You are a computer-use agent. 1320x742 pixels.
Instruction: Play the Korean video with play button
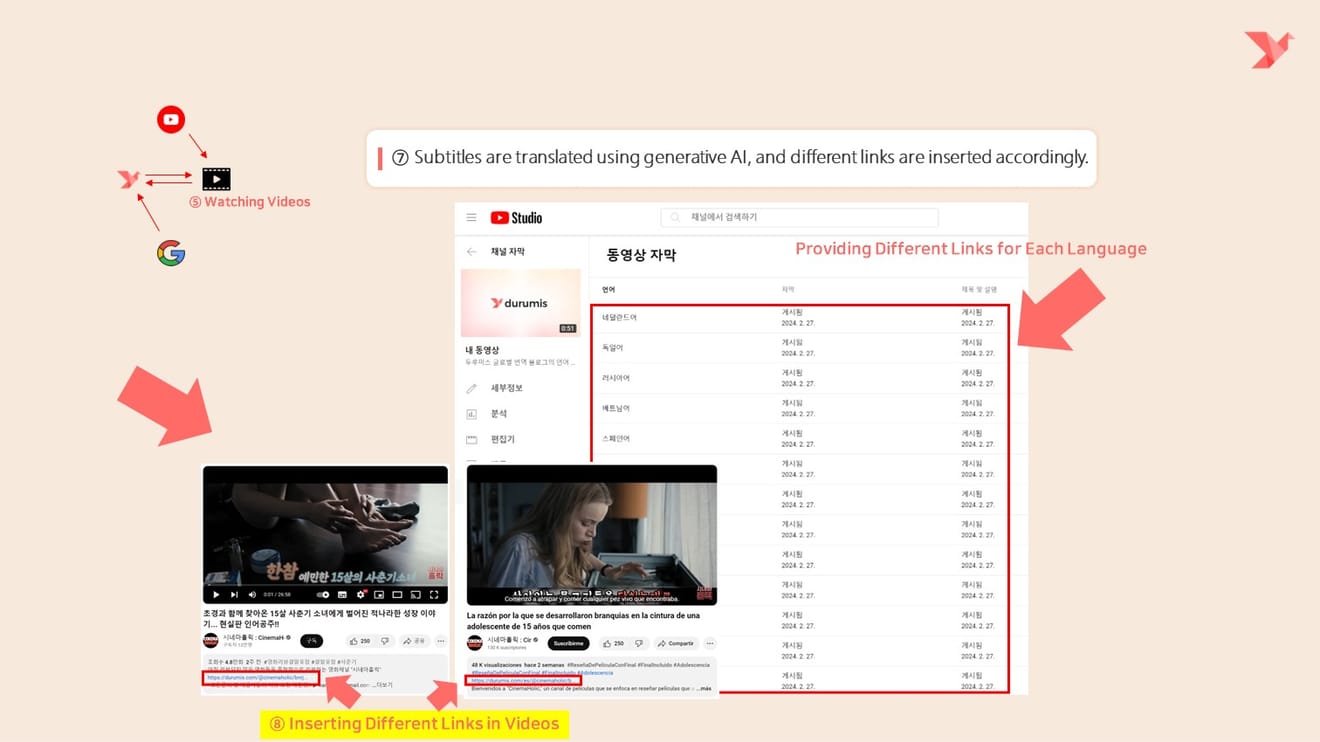pyautogui.click(x=216, y=595)
